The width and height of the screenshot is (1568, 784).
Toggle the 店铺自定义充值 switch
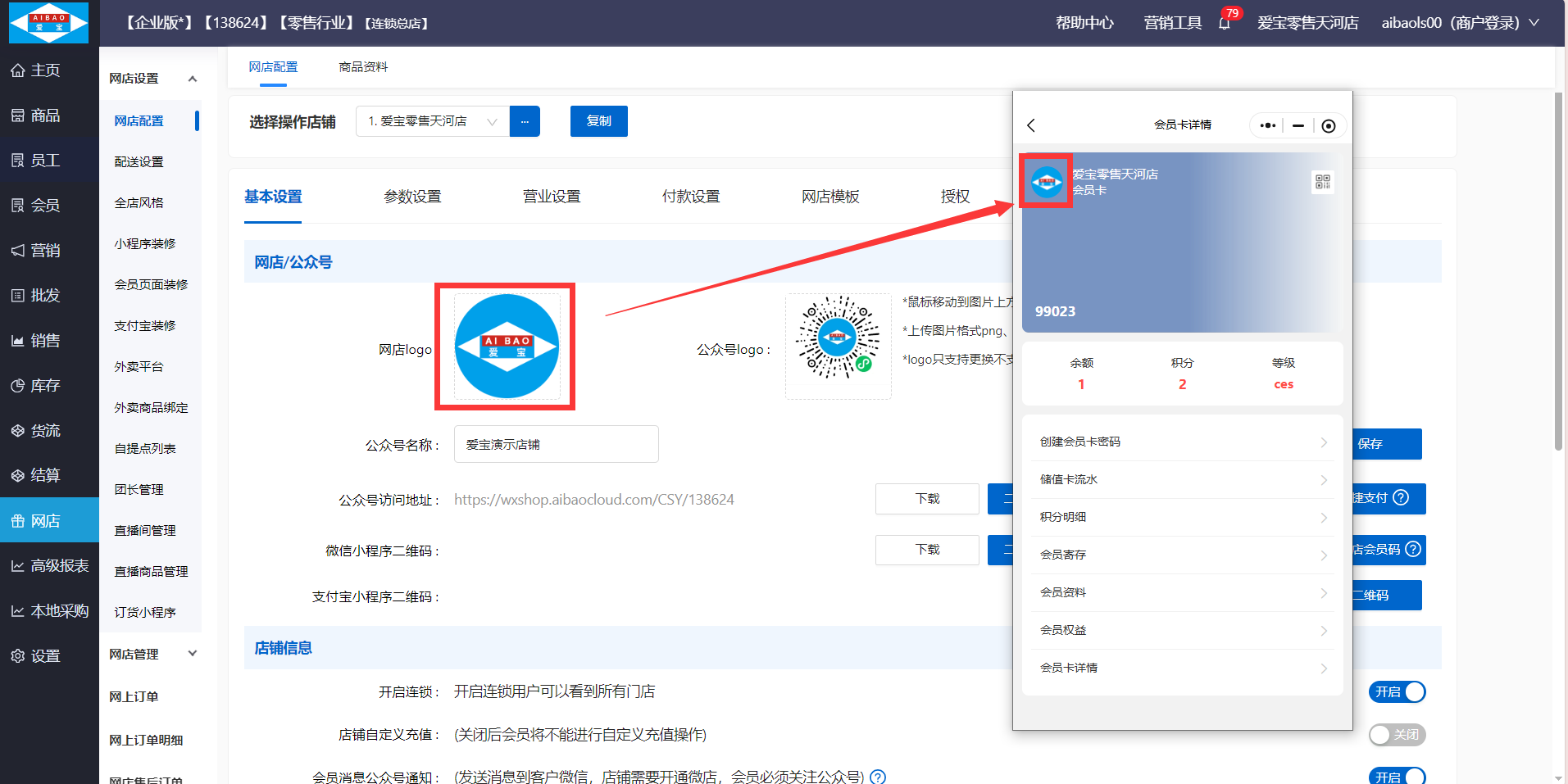click(1397, 735)
